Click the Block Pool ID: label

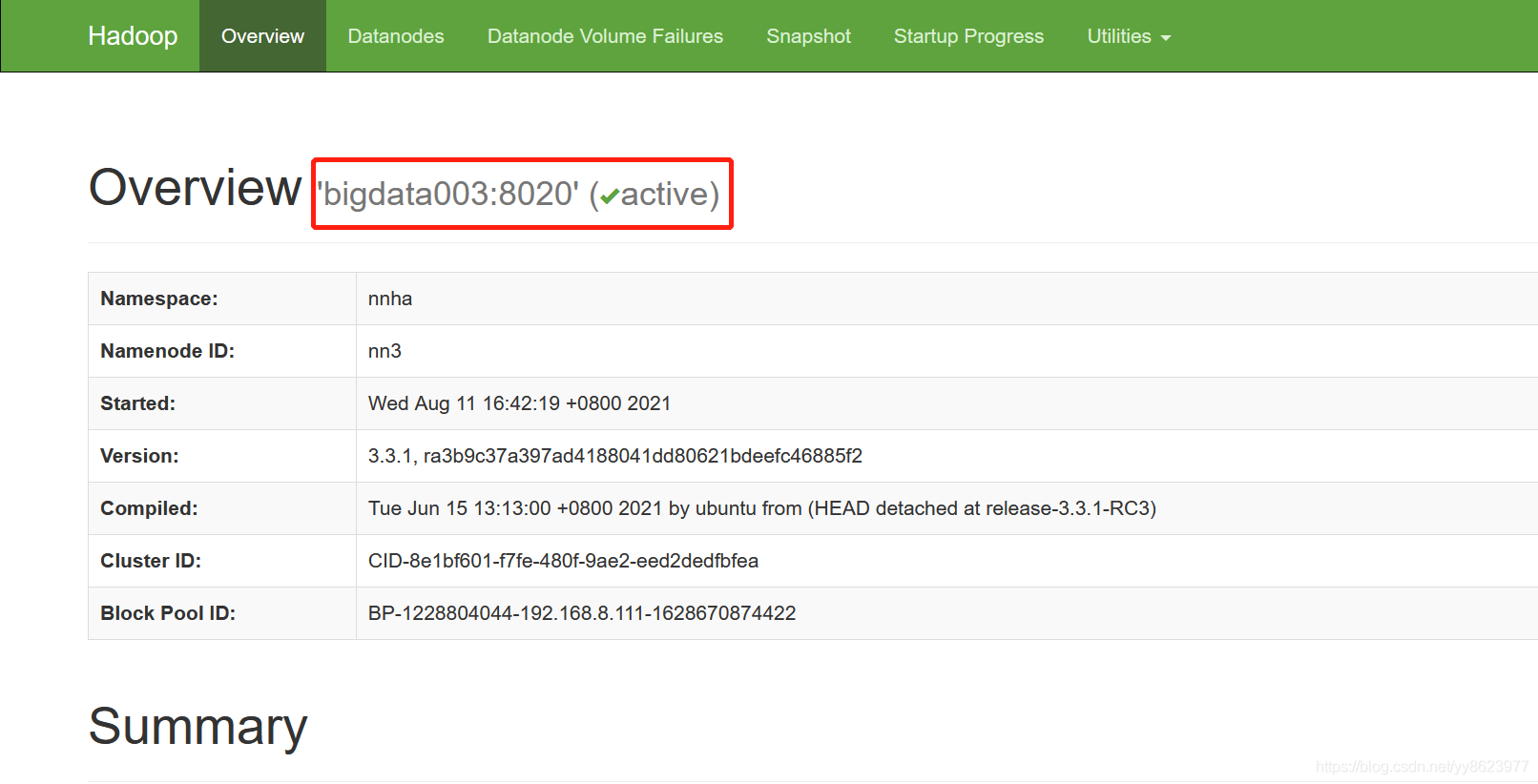point(168,613)
